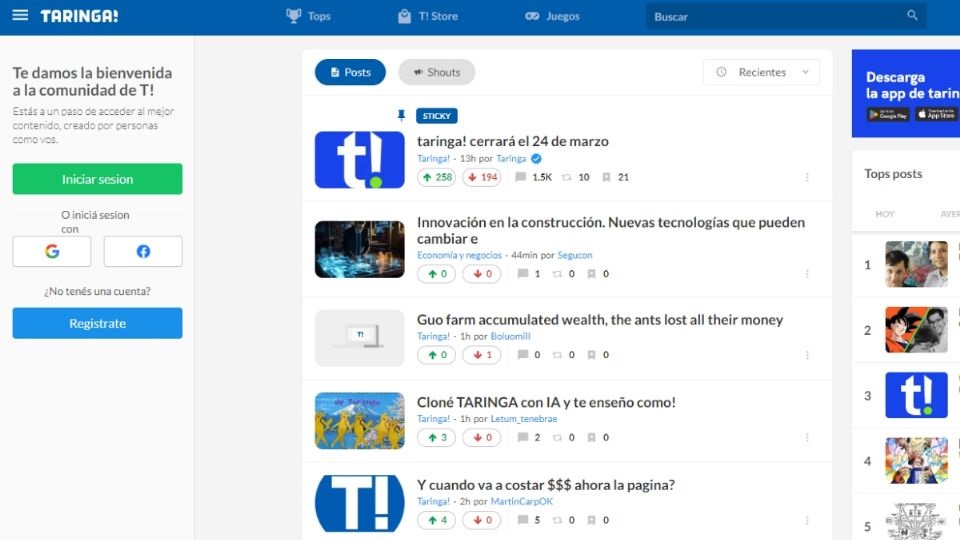Open post 'Innovación en la construcción'
This screenshot has height=540, width=960.
click(611, 230)
